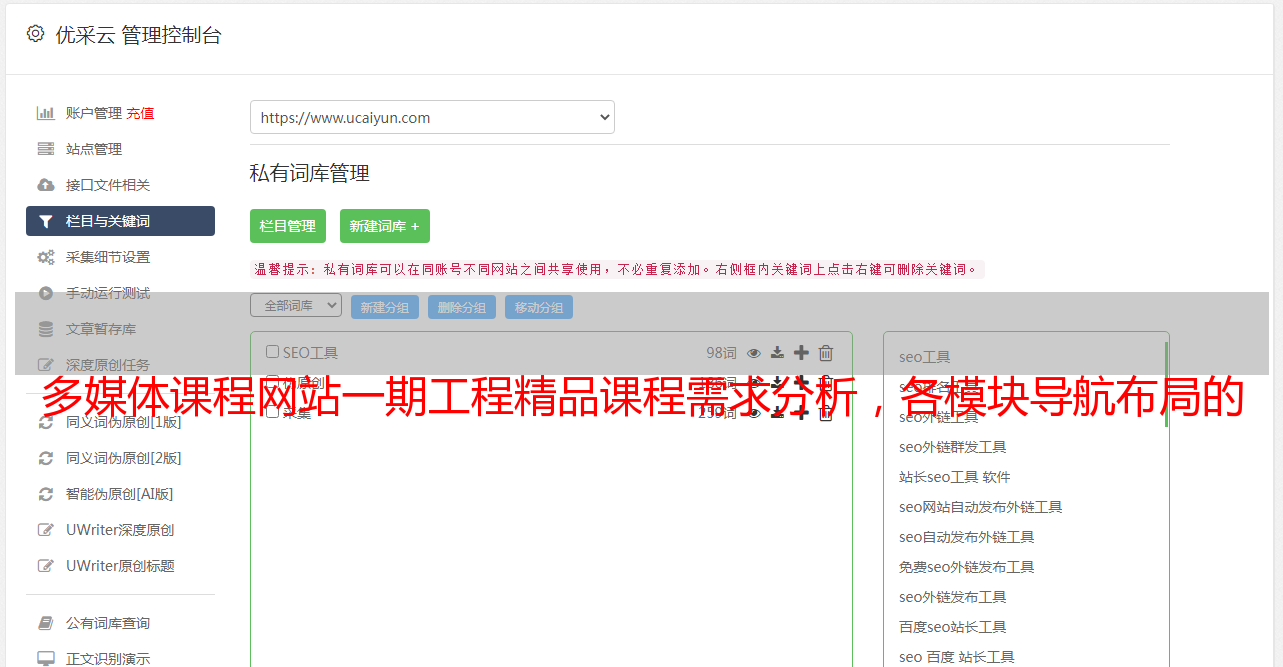1283x667 pixels.
Task: Open UWriter原创标题 sidebar item
Action: [x=120, y=566]
